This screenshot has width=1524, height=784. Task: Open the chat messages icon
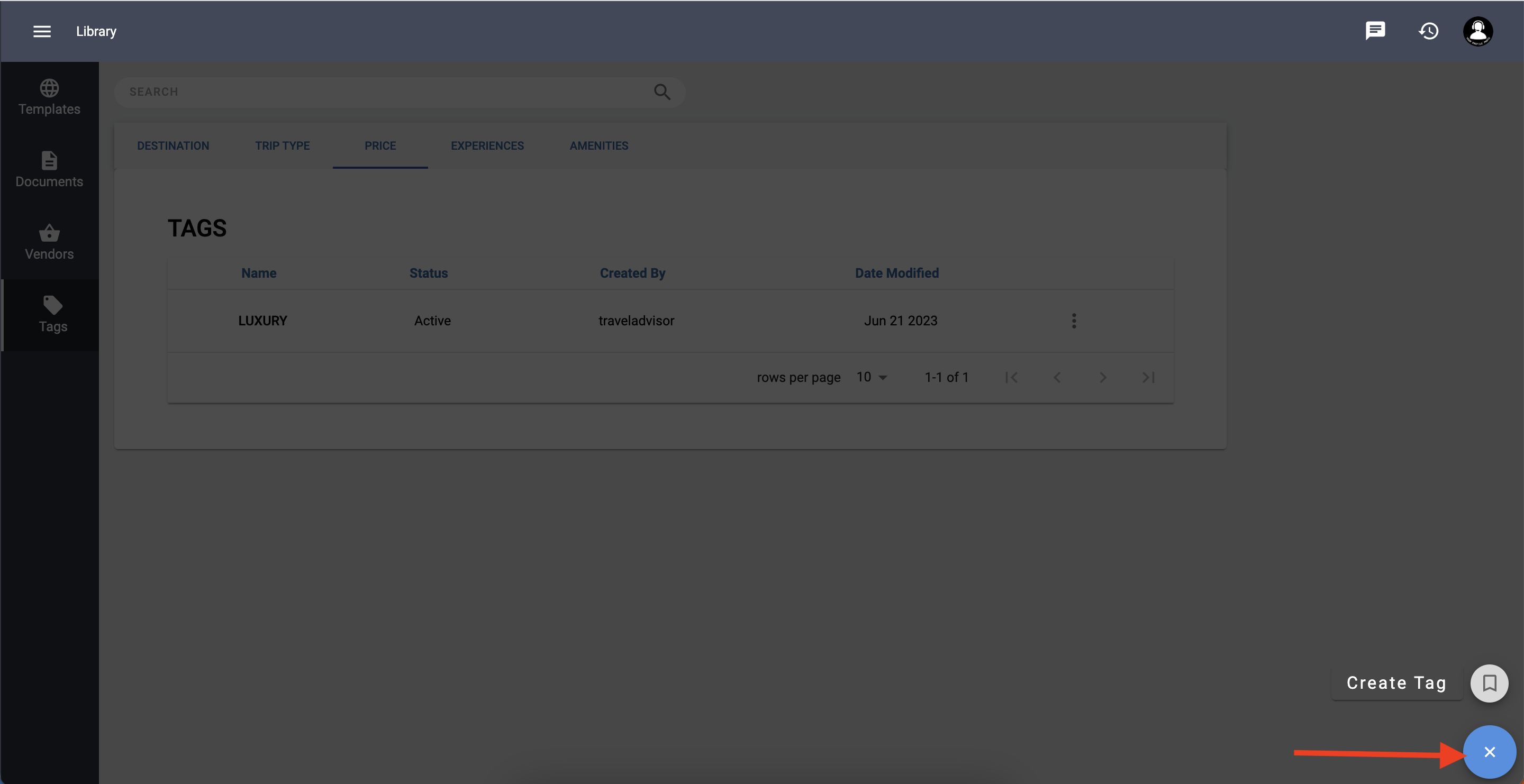pyautogui.click(x=1375, y=31)
